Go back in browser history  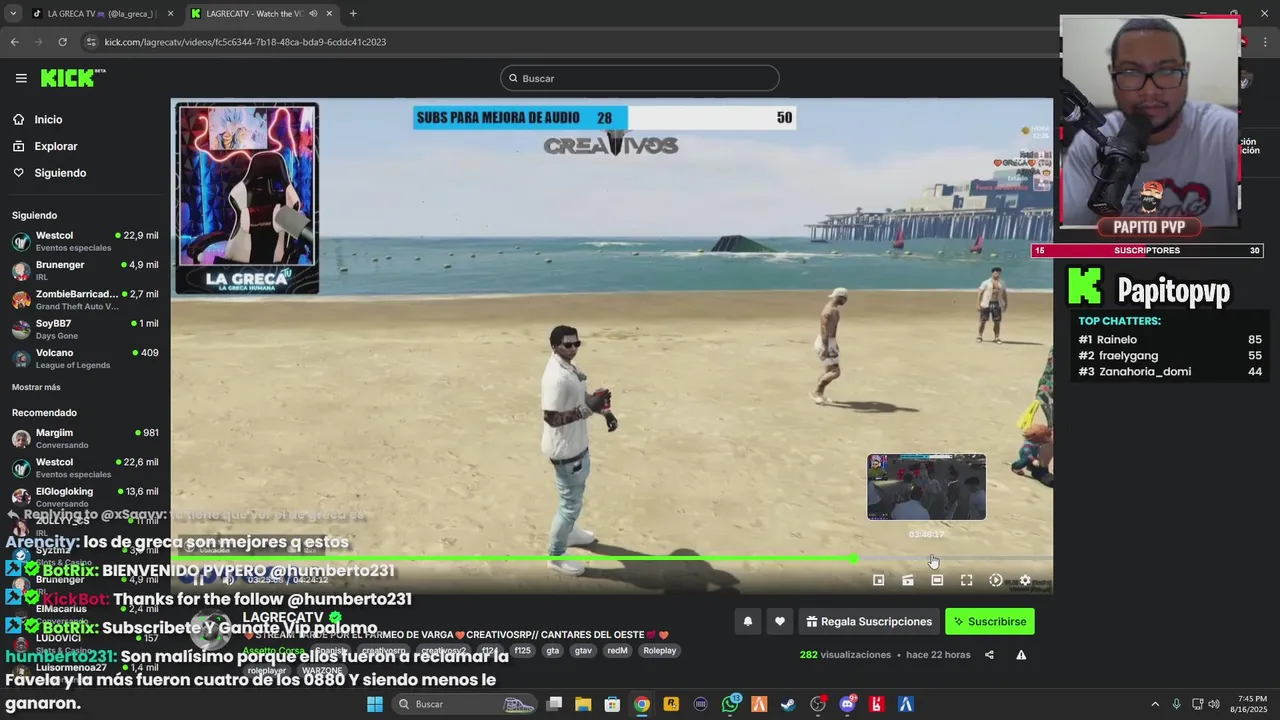14,42
